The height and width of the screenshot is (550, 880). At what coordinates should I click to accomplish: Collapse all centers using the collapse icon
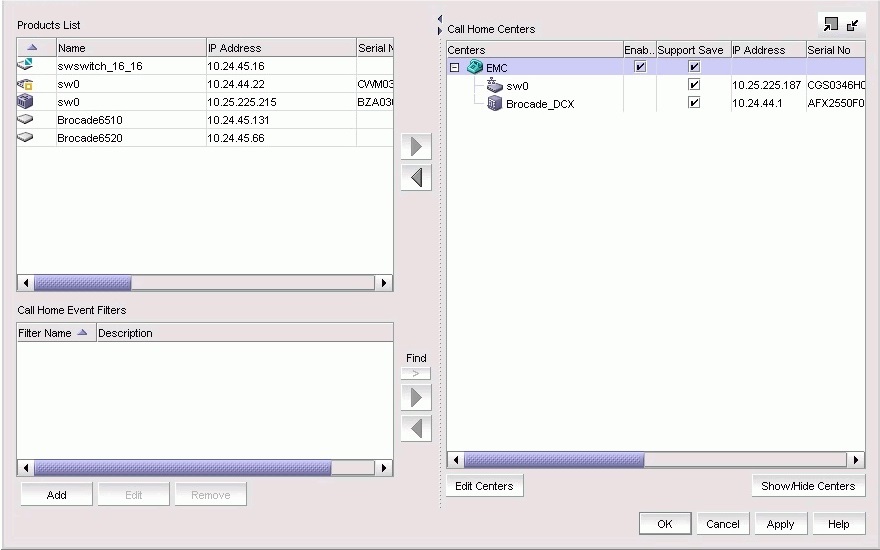coord(852,24)
